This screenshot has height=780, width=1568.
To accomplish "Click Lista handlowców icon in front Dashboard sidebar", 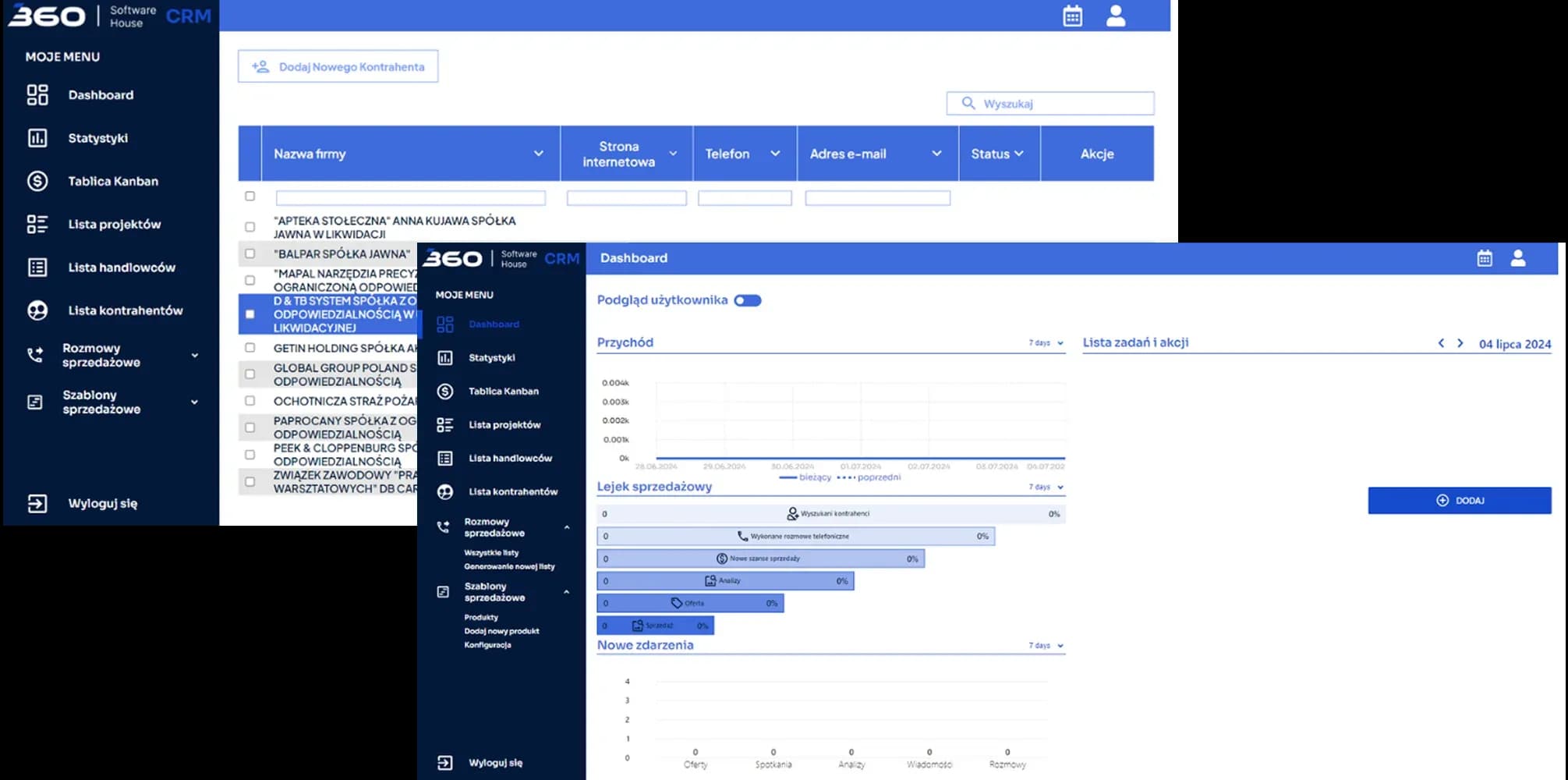I will click(x=445, y=459).
